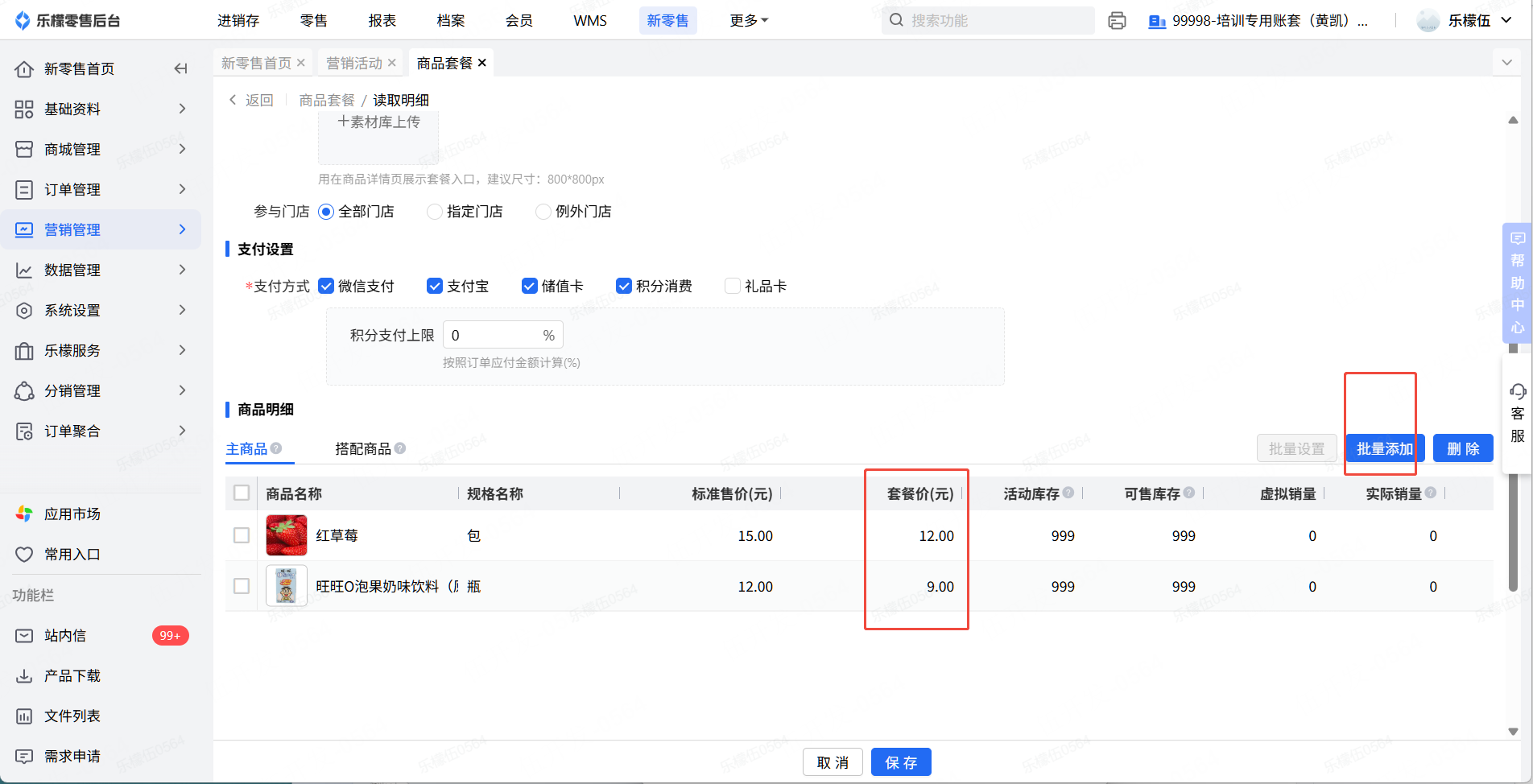Click help icon beside 实际销量 header
This screenshot has height=784, width=1533.
tap(1431, 493)
